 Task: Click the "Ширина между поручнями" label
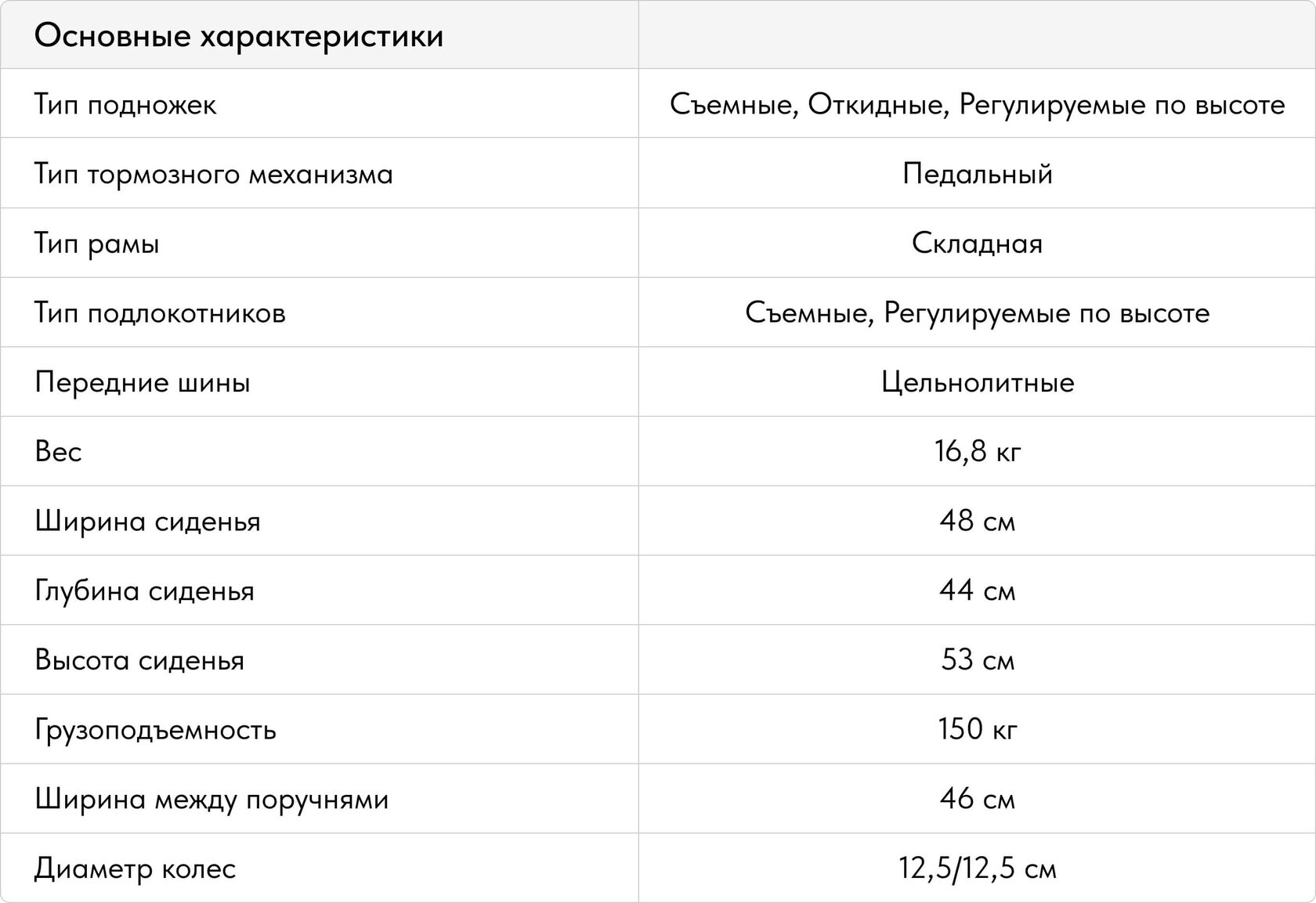(211, 799)
